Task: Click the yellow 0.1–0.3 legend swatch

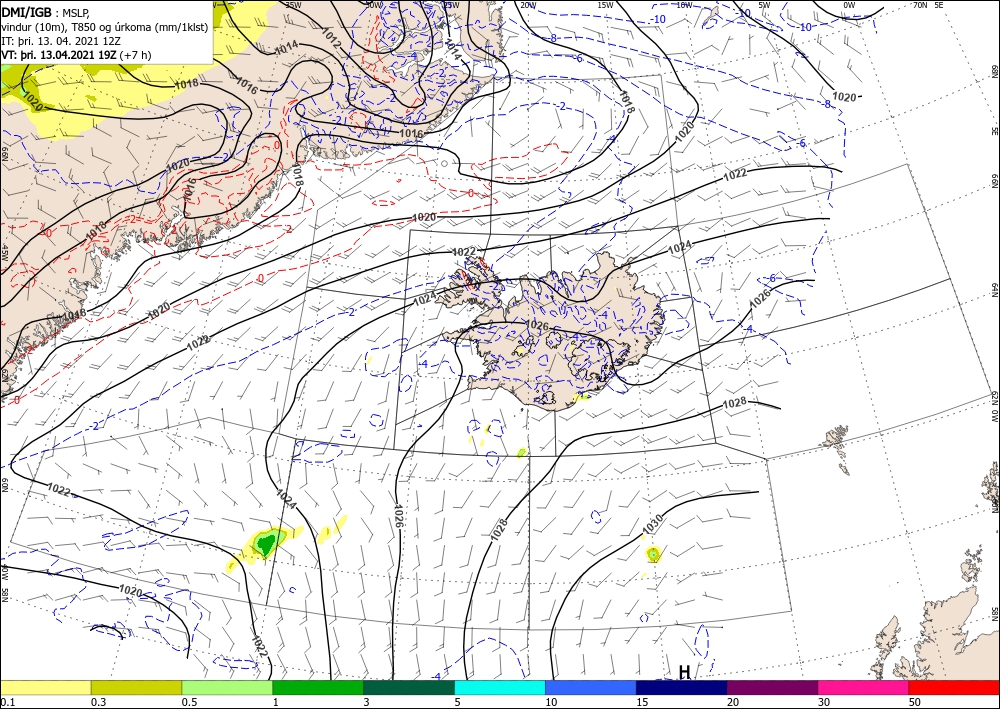Action: pyautogui.click(x=45, y=687)
